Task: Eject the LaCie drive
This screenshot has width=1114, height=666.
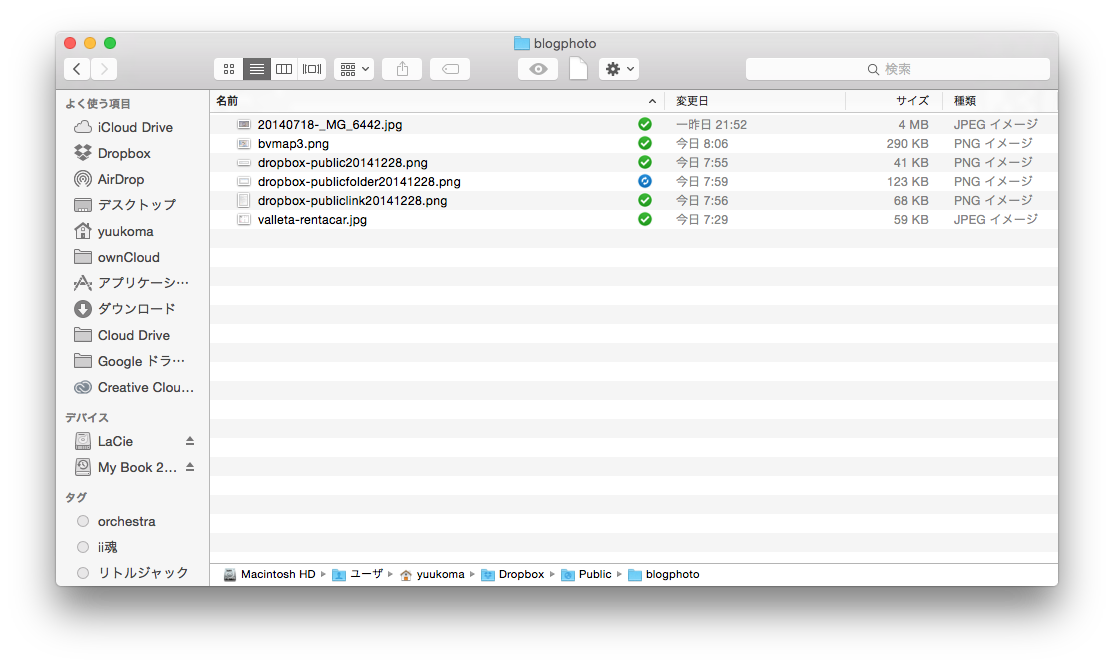Action: pyautogui.click(x=190, y=441)
